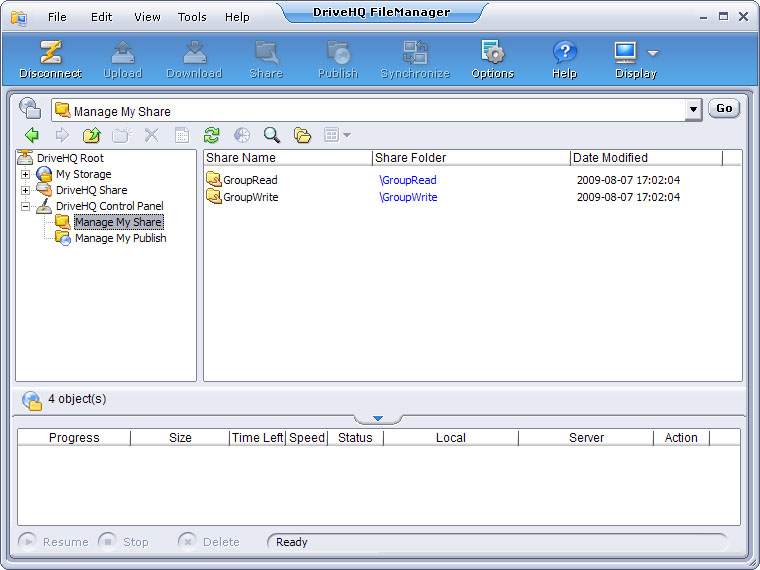The width and height of the screenshot is (760, 570).
Task: Select DriveHQ Share in the tree
Action: click(x=92, y=190)
